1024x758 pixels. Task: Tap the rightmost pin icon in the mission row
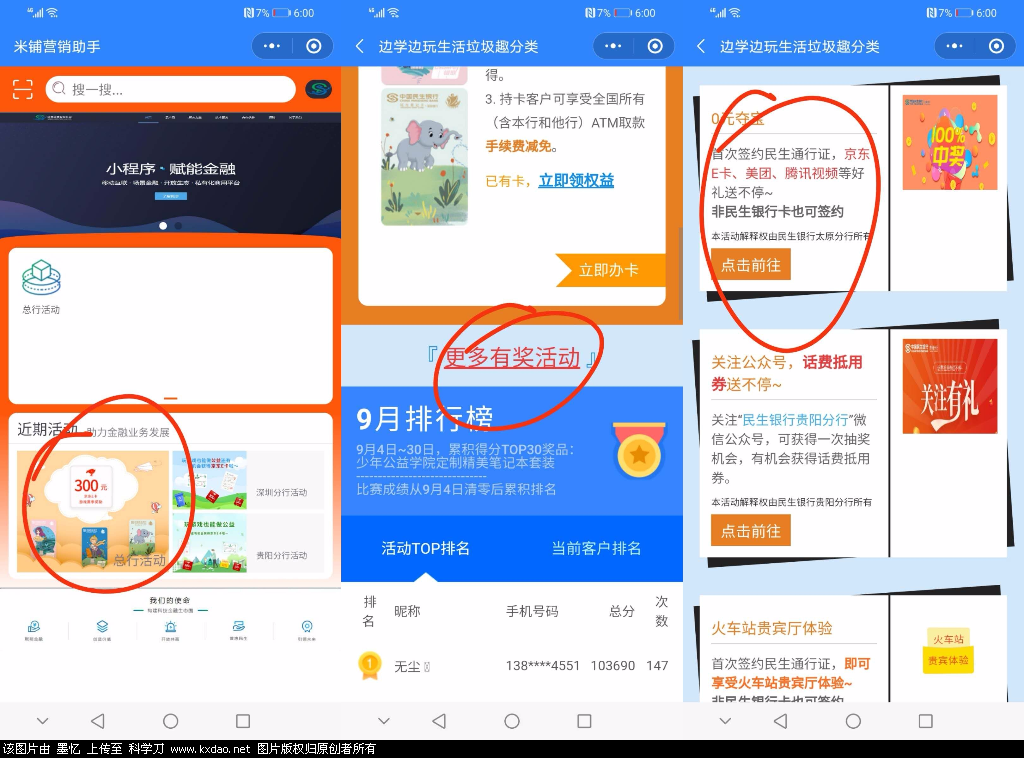[x=306, y=625]
